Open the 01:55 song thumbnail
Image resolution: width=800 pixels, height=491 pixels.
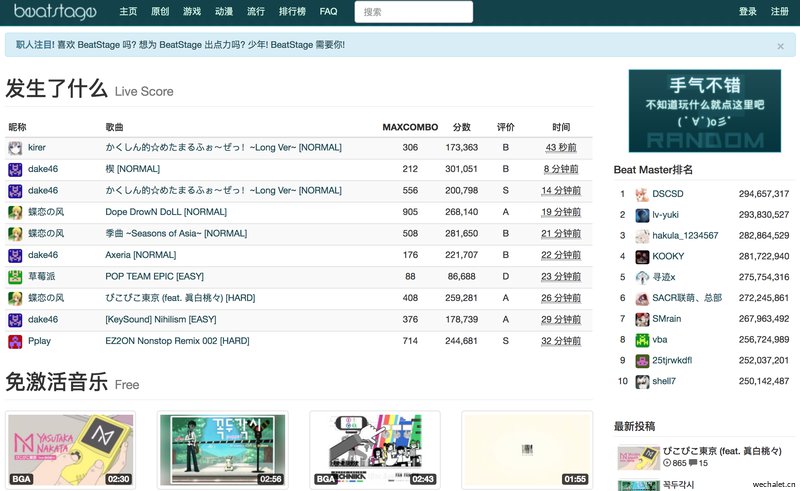(527, 450)
